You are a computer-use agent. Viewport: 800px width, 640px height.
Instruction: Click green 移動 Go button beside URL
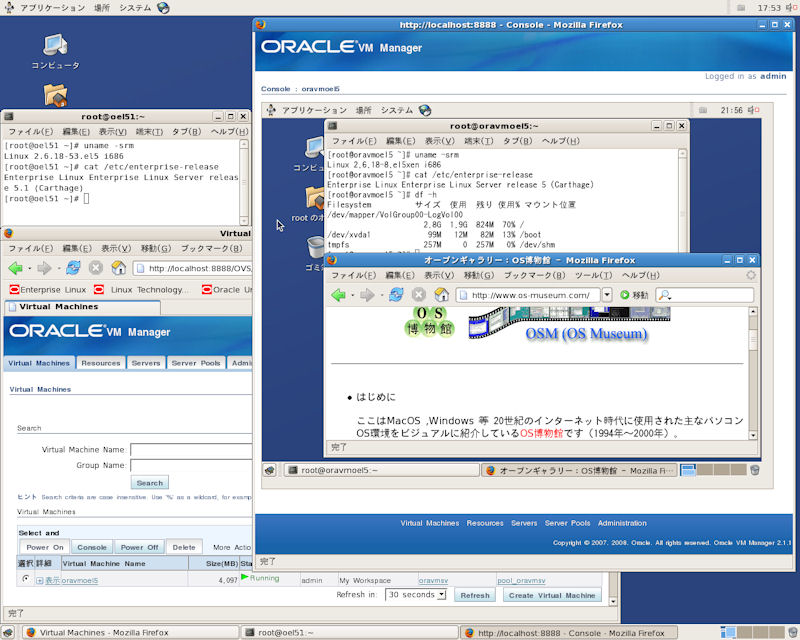634,295
